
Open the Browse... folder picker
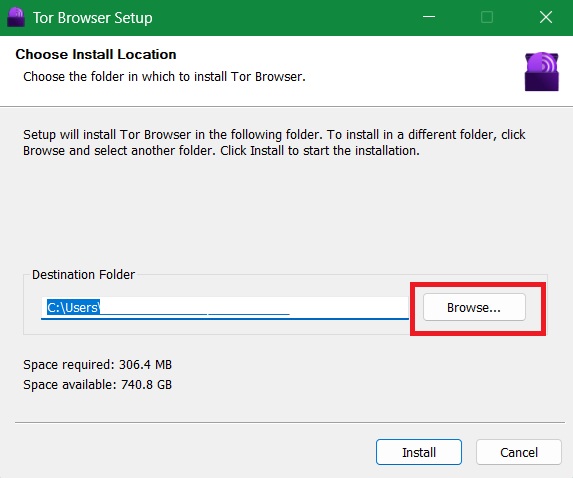coord(474,307)
